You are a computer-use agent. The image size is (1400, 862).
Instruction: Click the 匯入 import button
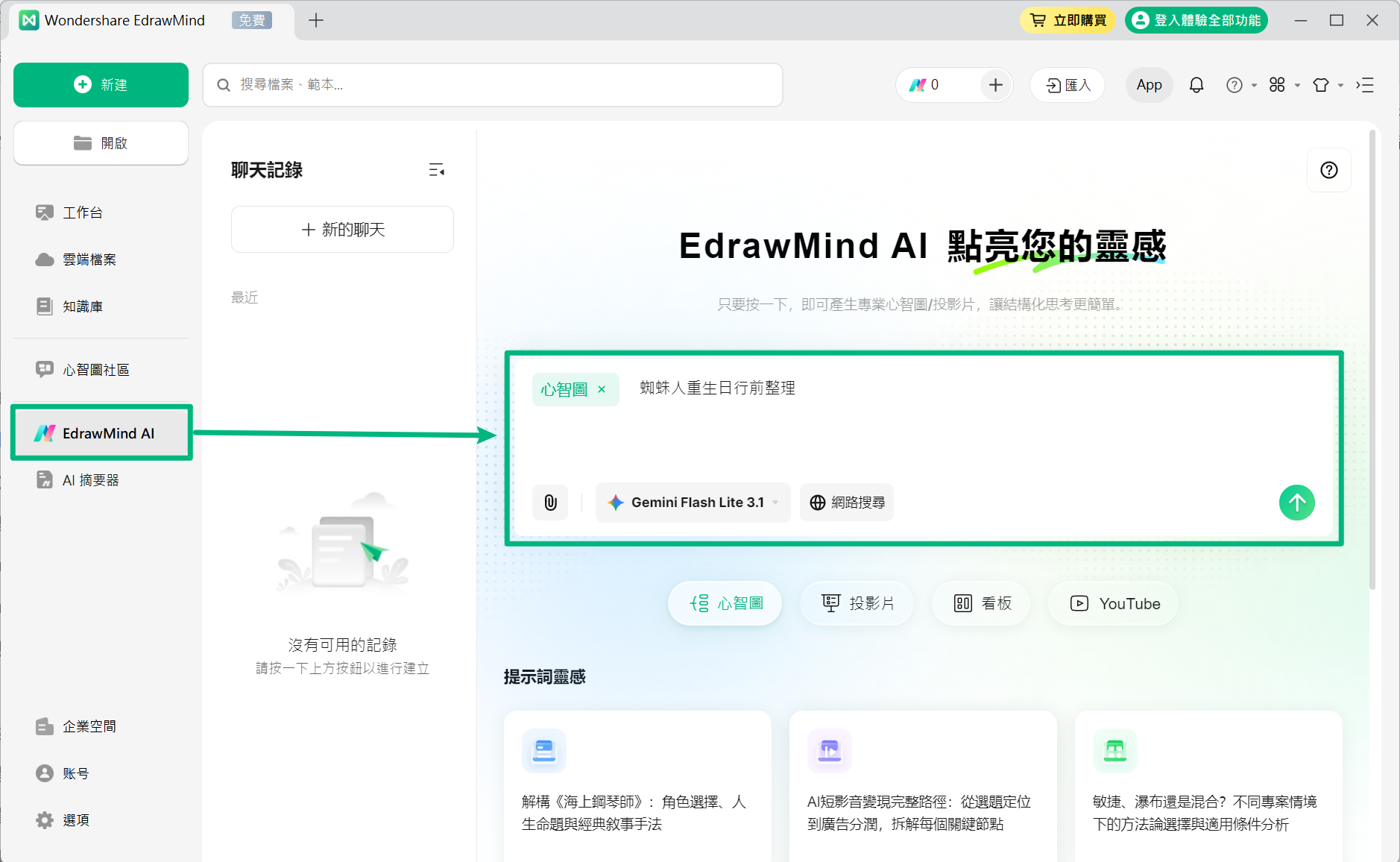(1068, 85)
